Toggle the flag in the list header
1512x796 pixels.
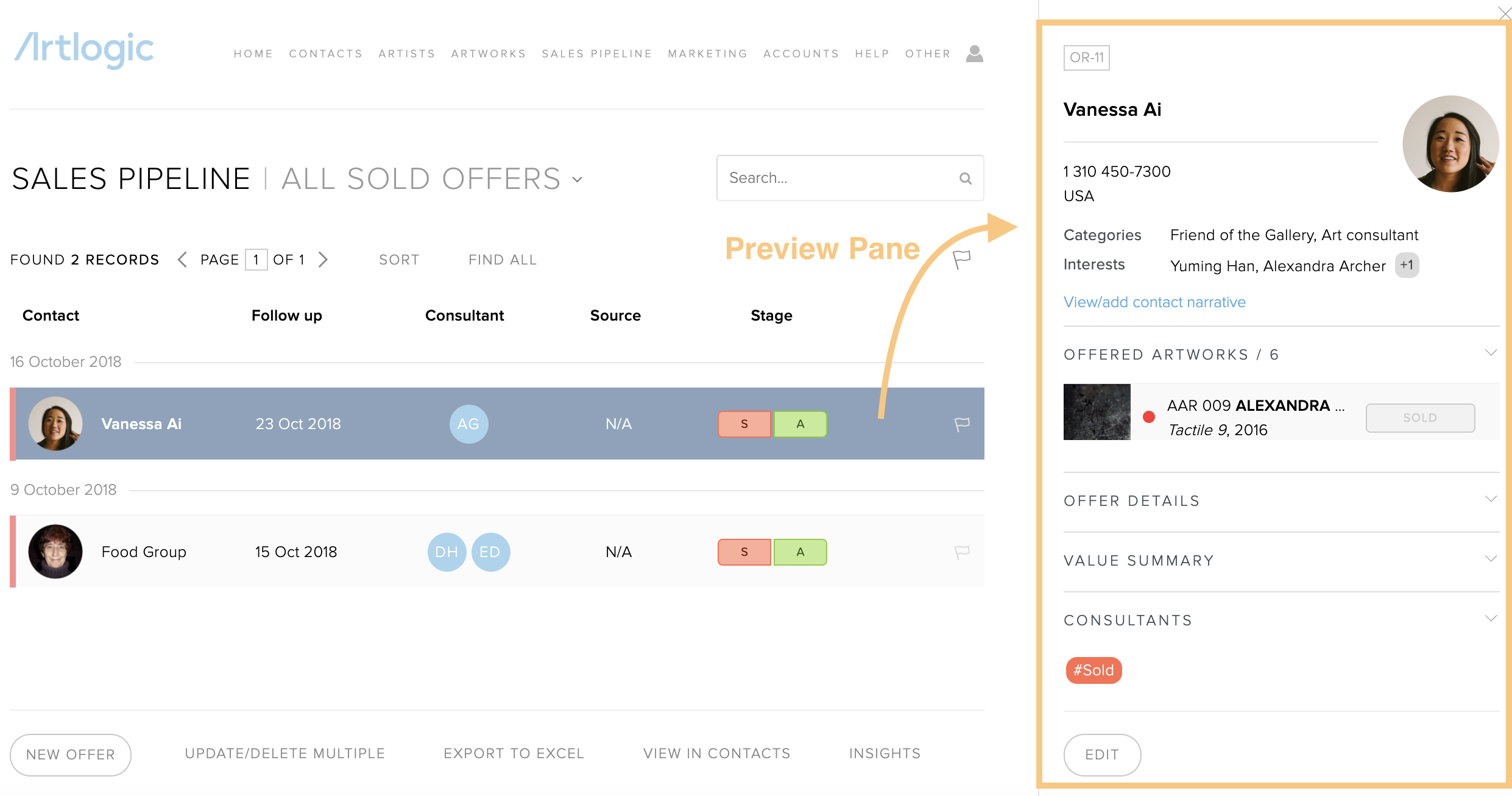click(x=961, y=260)
